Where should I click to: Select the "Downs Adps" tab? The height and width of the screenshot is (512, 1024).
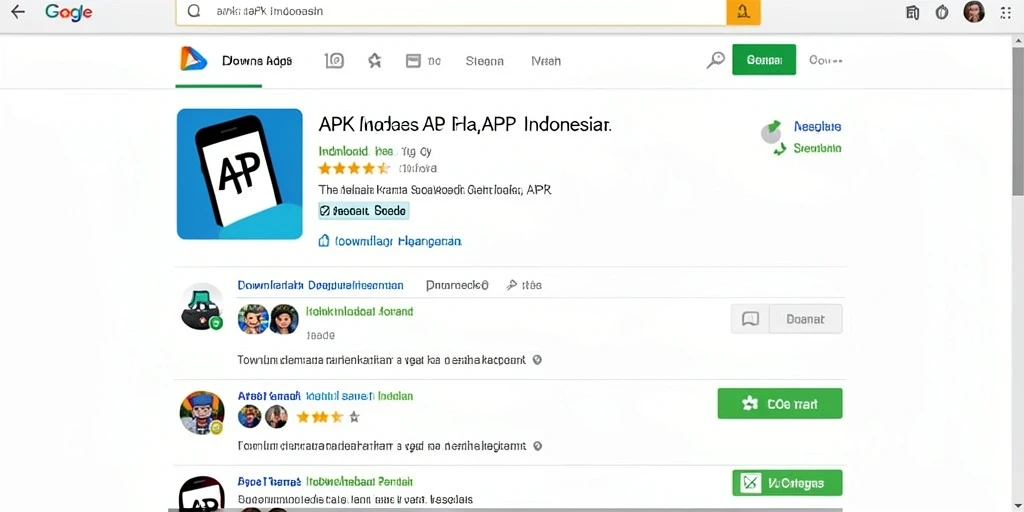pyautogui.click(x=257, y=61)
